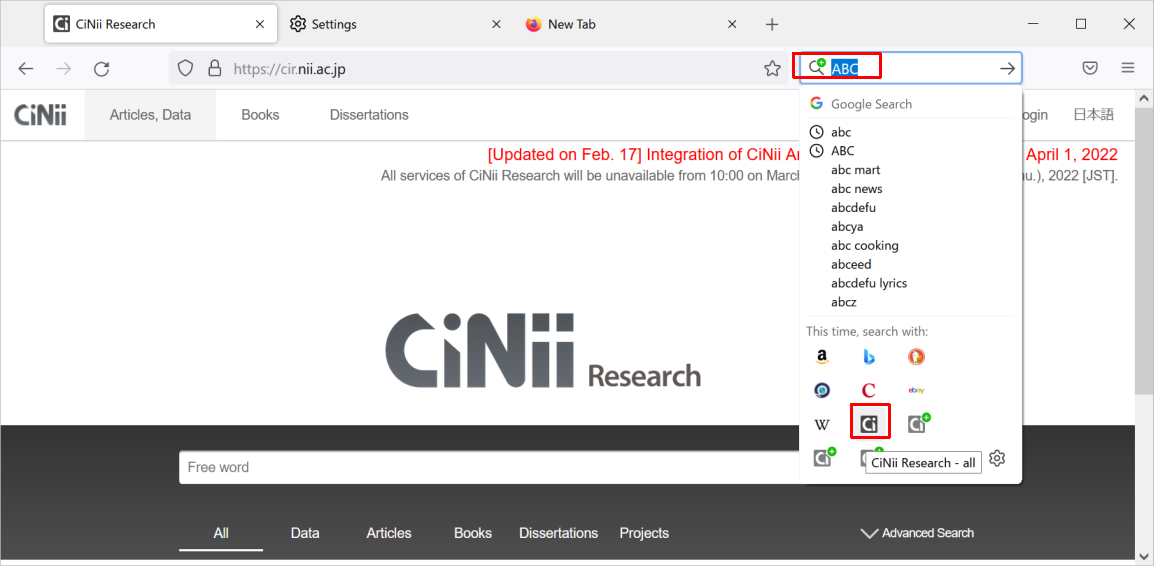Select the All search category tab
This screenshot has width=1154, height=566.
click(221, 533)
